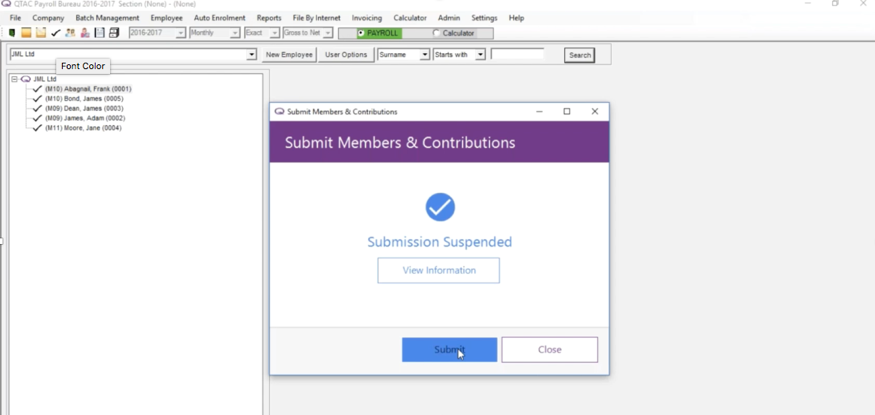Click the search text input field
The image size is (875, 415).
click(x=517, y=55)
